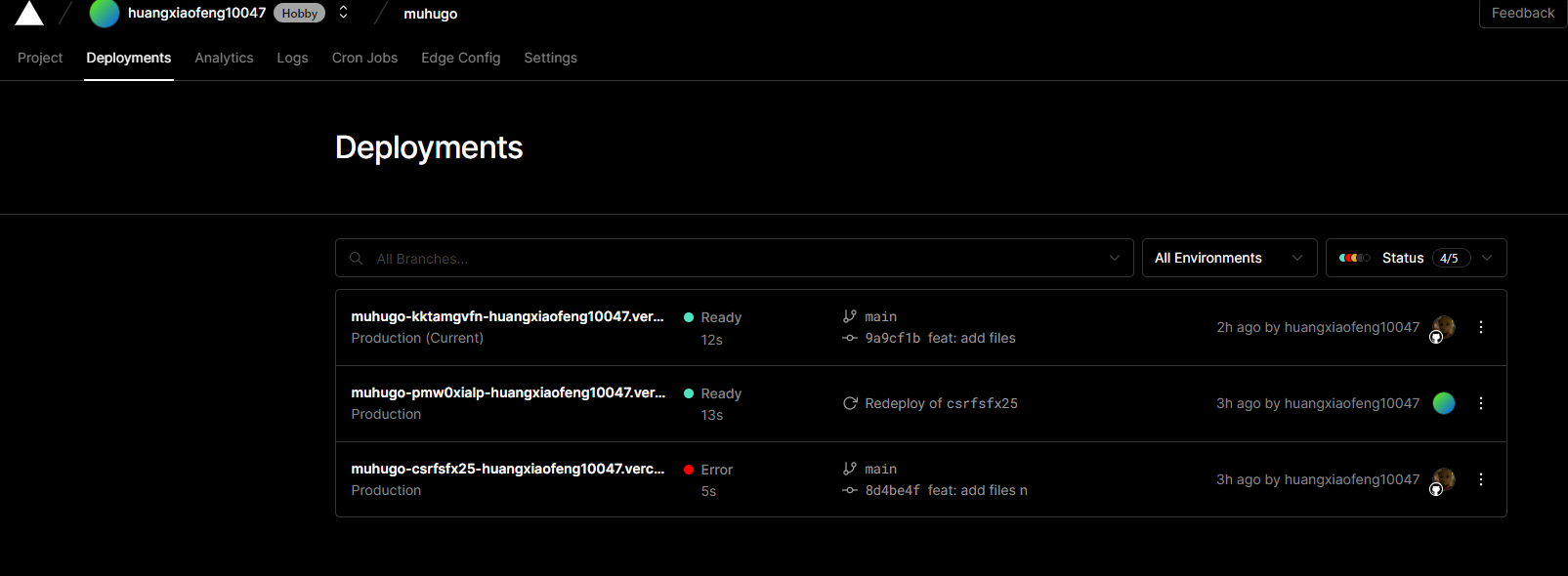Click '2h ago by huangxiaofeng10047' text
This screenshot has width=1568, height=576.
1318,327
